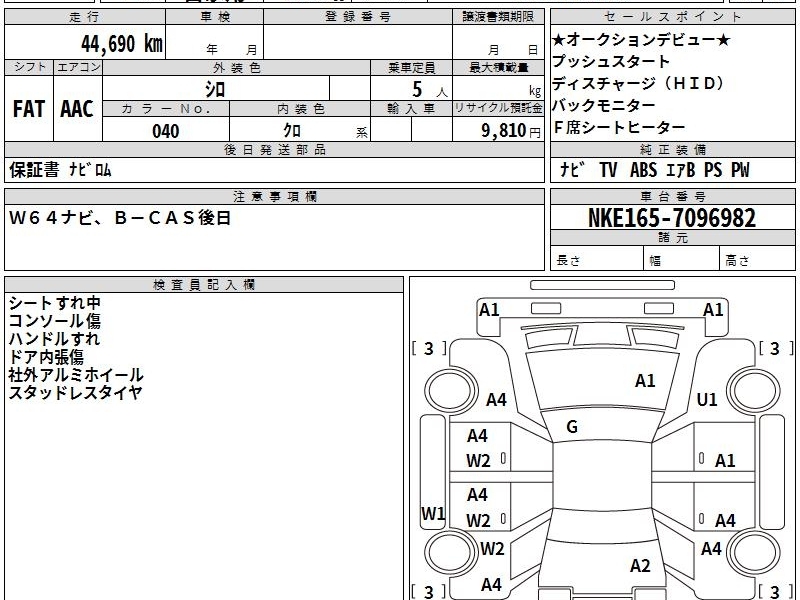Click the シフト header label
800x600 pixels.
pos(29,67)
